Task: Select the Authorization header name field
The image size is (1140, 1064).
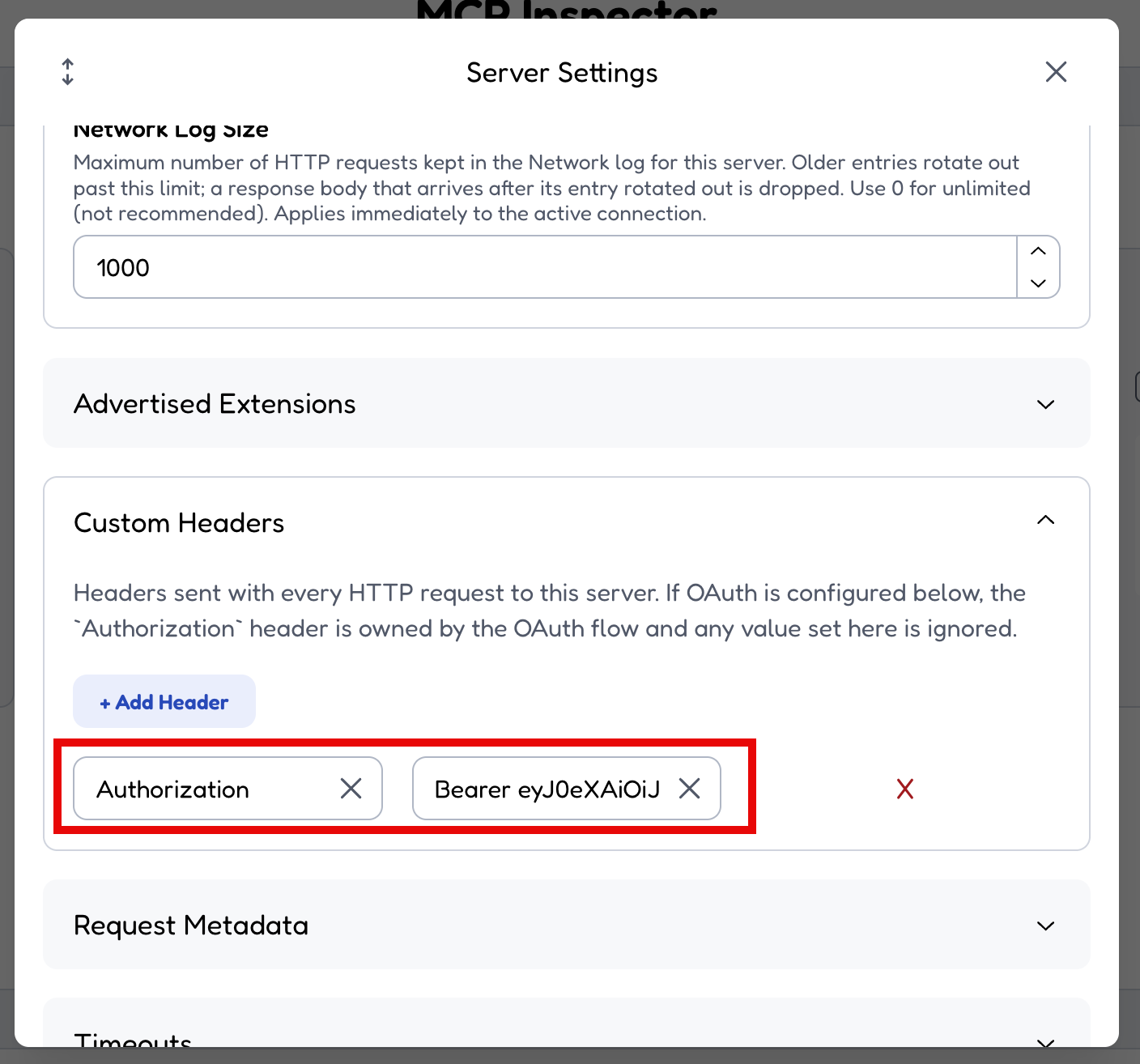Action: [x=214, y=789]
